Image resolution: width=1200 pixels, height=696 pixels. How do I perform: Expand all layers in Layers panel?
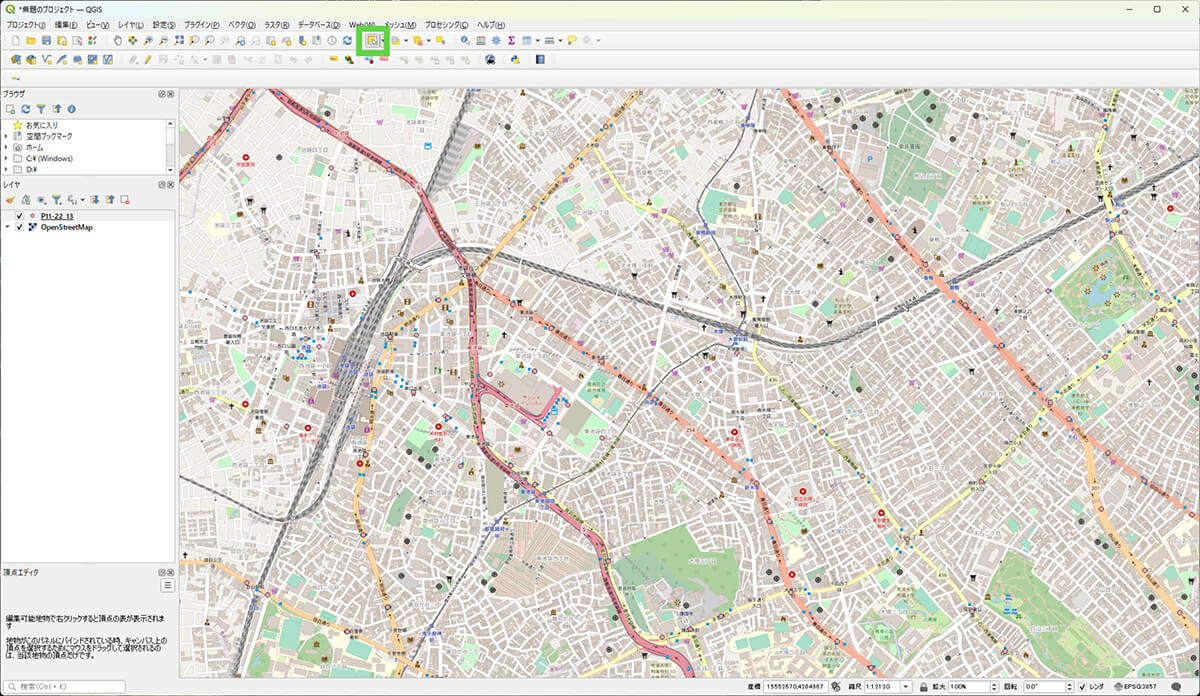[x=95, y=200]
